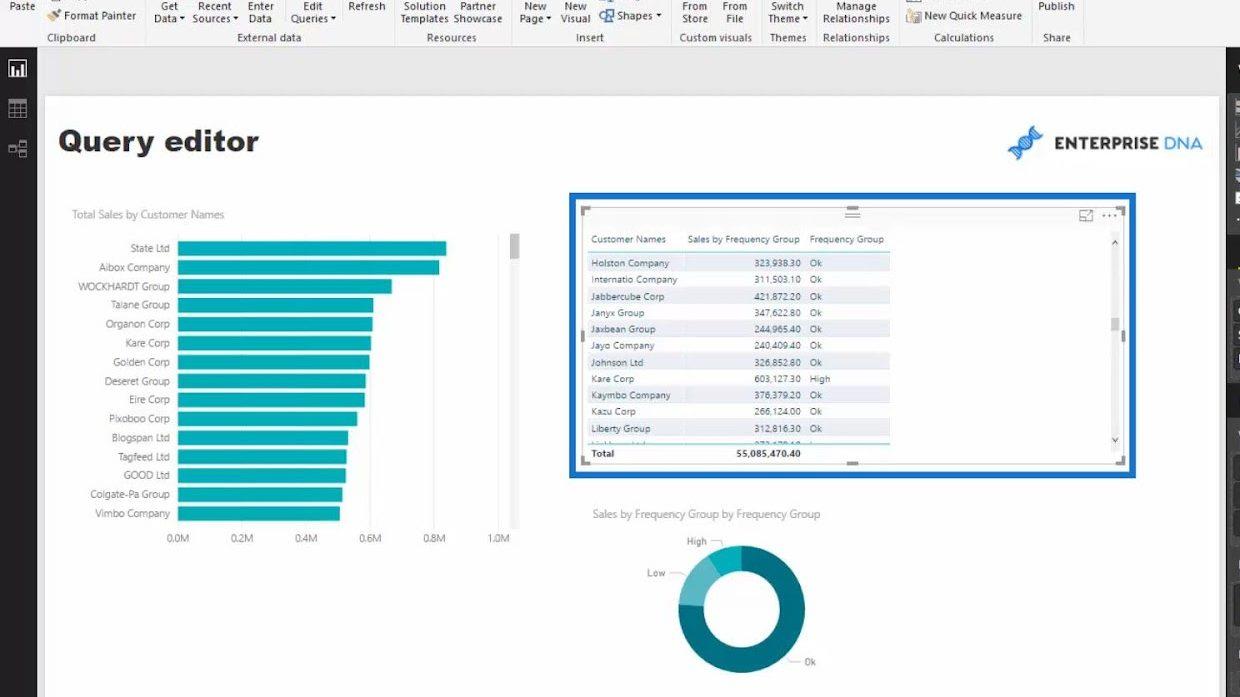The width and height of the screenshot is (1240, 697).
Task: Open Manage Relationships
Action: point(856,12)
